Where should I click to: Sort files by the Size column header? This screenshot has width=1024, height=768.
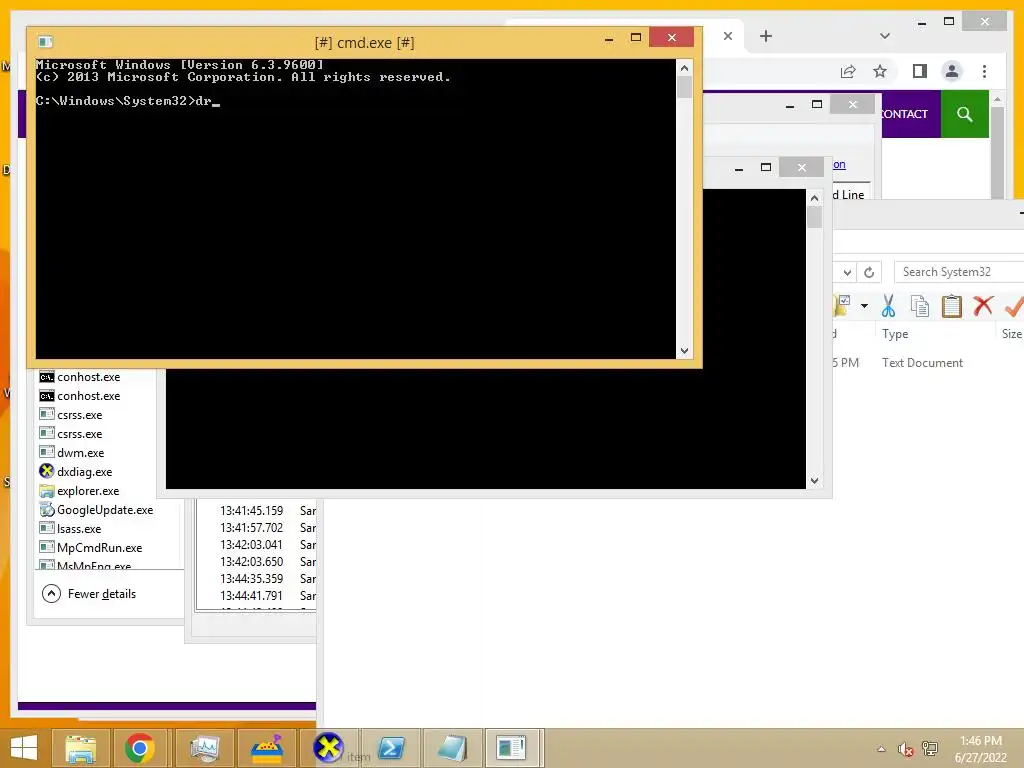1012,334
